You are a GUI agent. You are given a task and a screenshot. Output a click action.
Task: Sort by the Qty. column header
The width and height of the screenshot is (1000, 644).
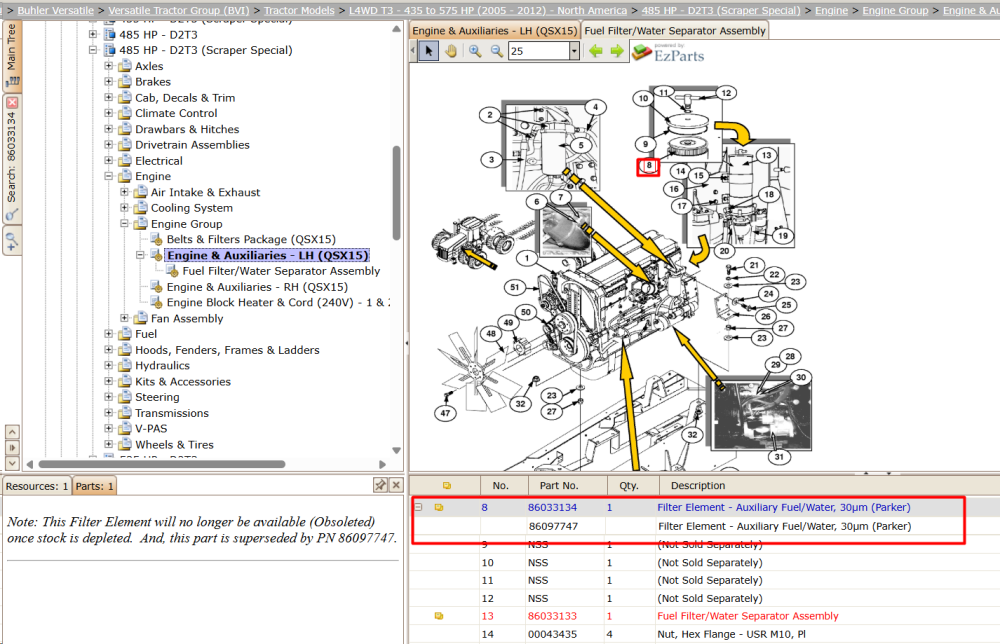point(629,485)
